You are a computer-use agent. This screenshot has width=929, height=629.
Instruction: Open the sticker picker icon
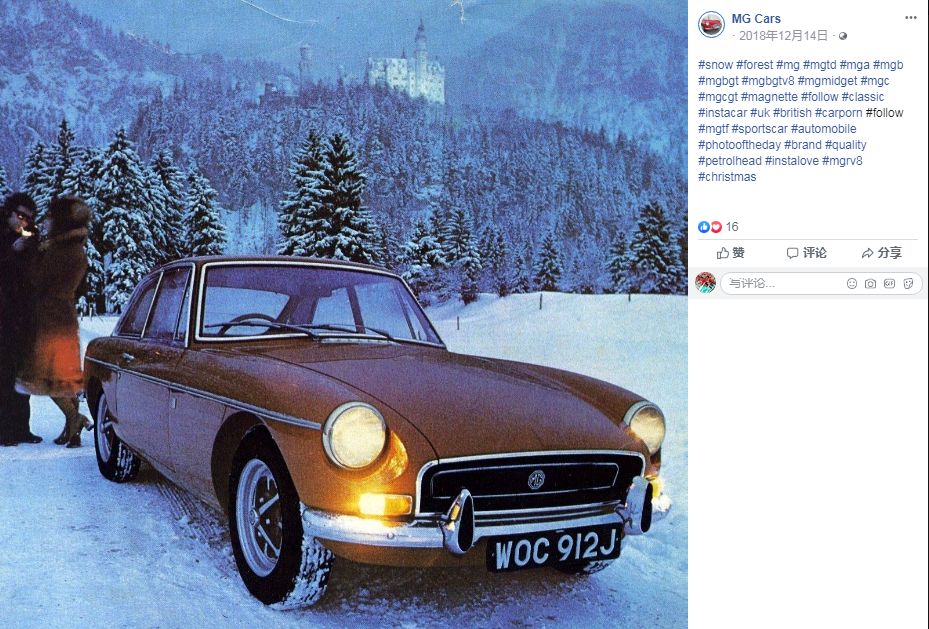(x=908, y=284)
